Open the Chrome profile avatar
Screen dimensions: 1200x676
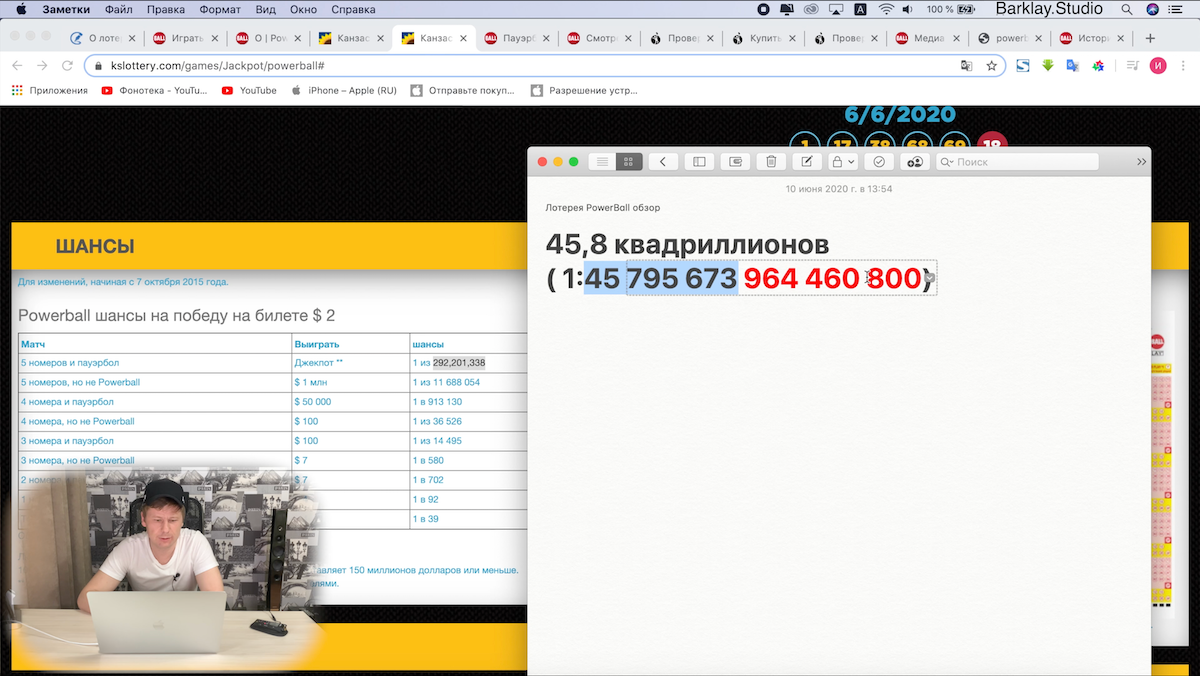pyautogui.click(x=1158, y=66)
